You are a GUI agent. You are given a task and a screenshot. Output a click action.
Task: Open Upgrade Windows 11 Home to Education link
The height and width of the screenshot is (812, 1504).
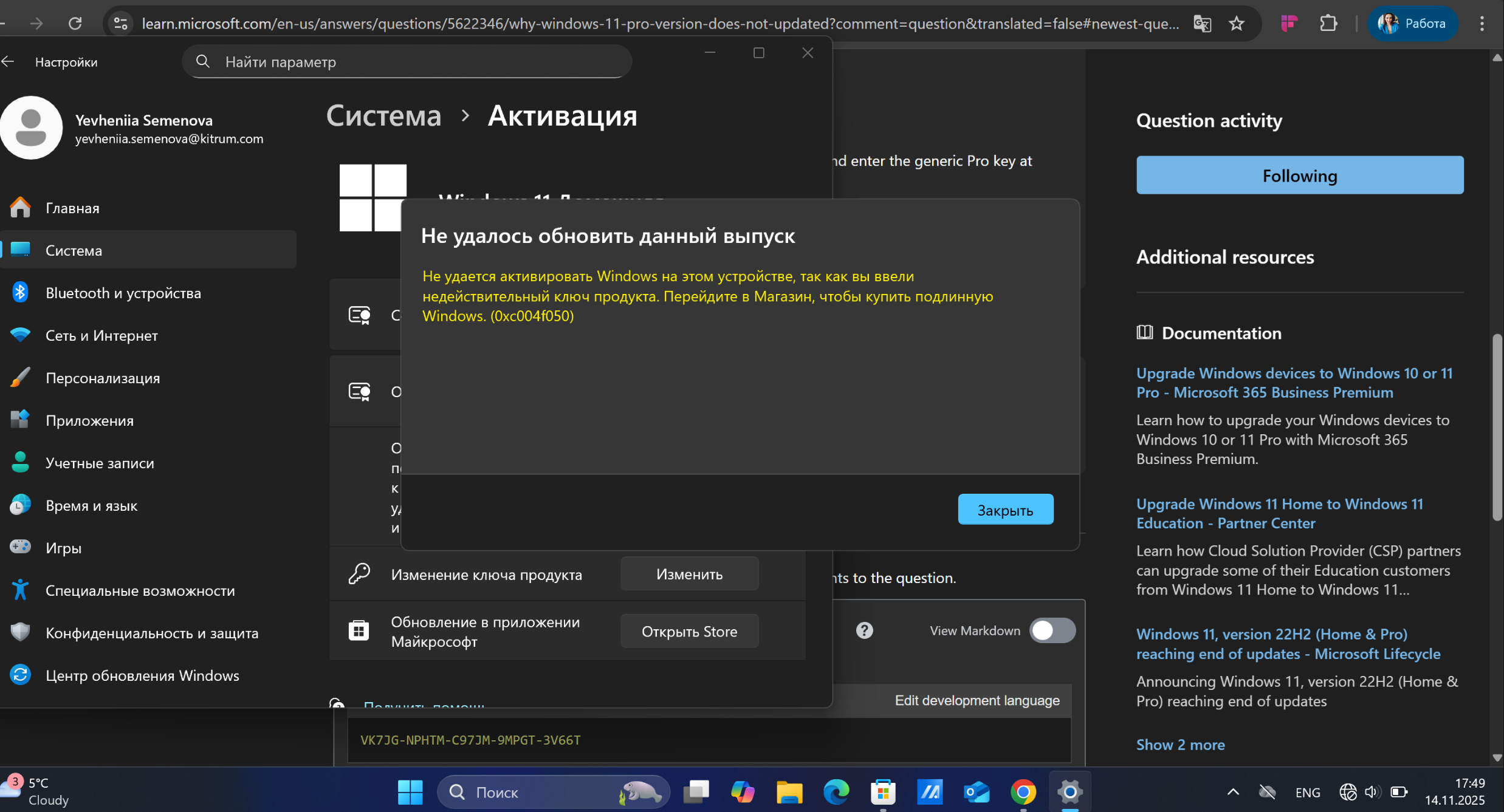pos(1279,513)
